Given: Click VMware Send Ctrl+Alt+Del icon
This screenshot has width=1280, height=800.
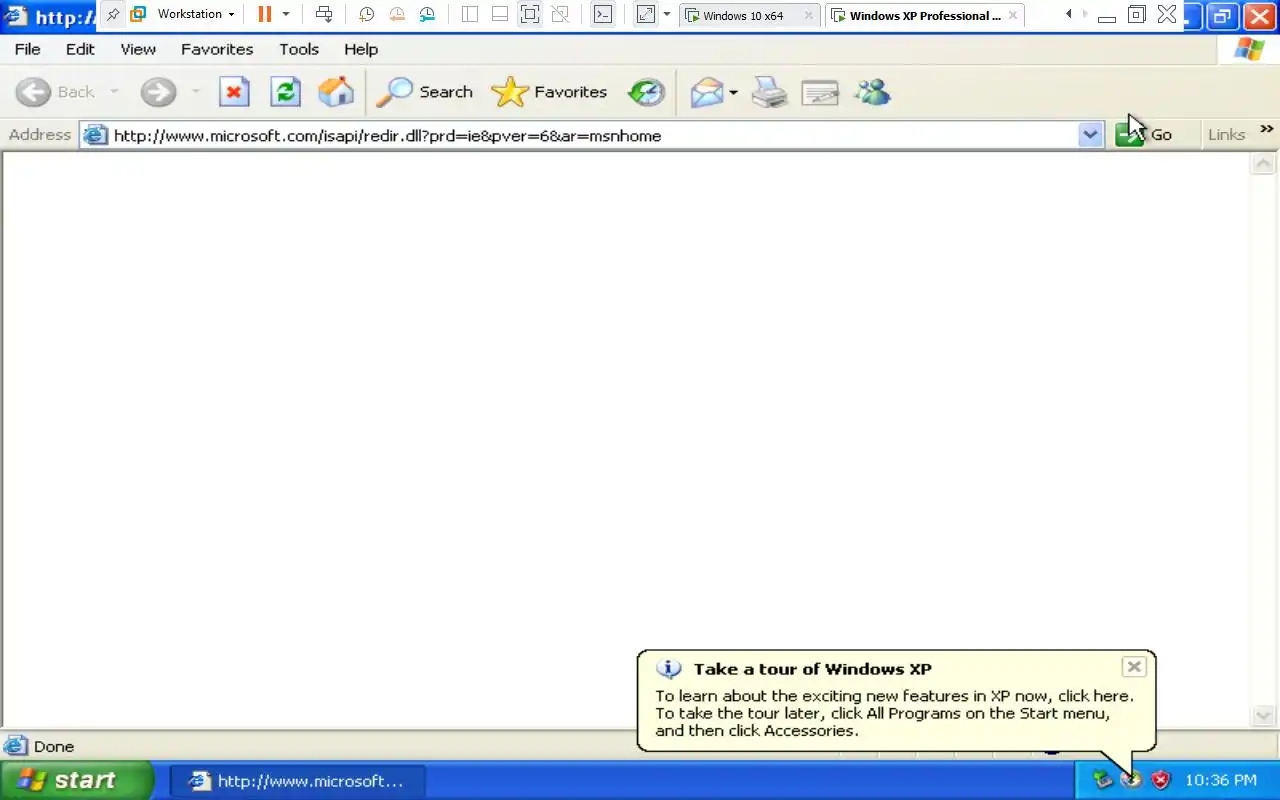Looking at the screenshot, I should click(324, 14).
